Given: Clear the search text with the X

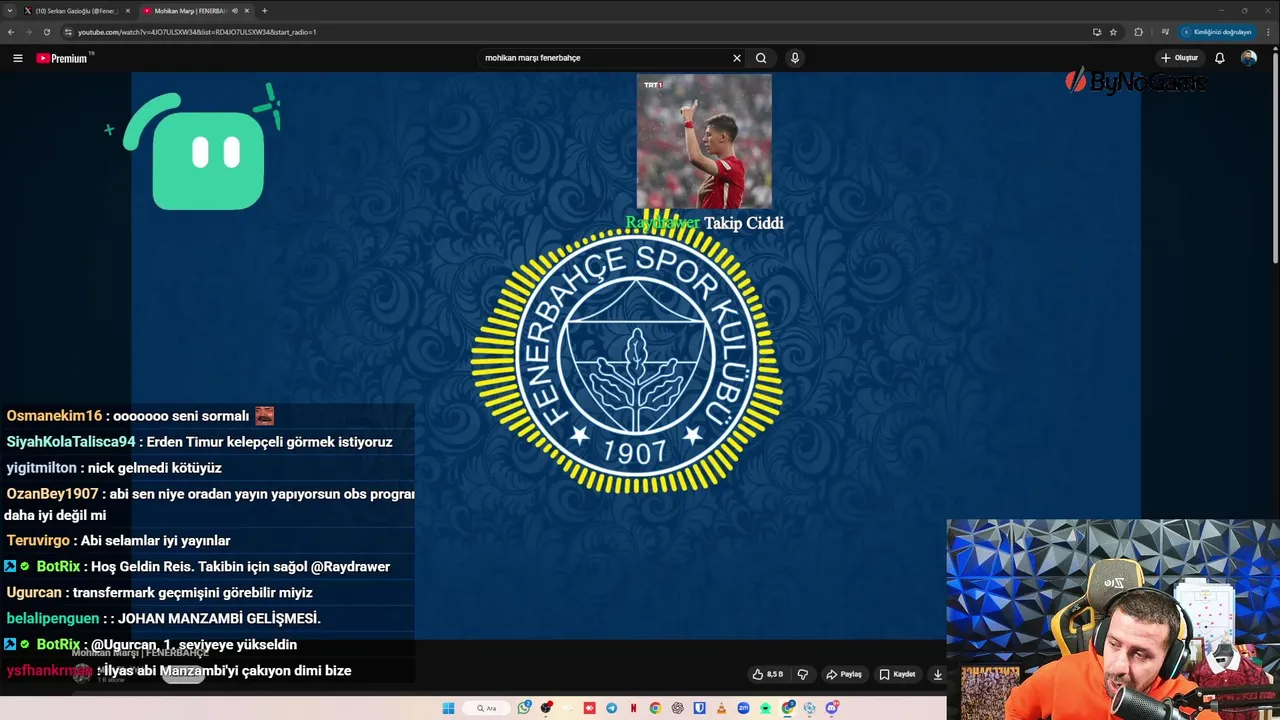Looking at the screenshot, I should coord(737,58).
